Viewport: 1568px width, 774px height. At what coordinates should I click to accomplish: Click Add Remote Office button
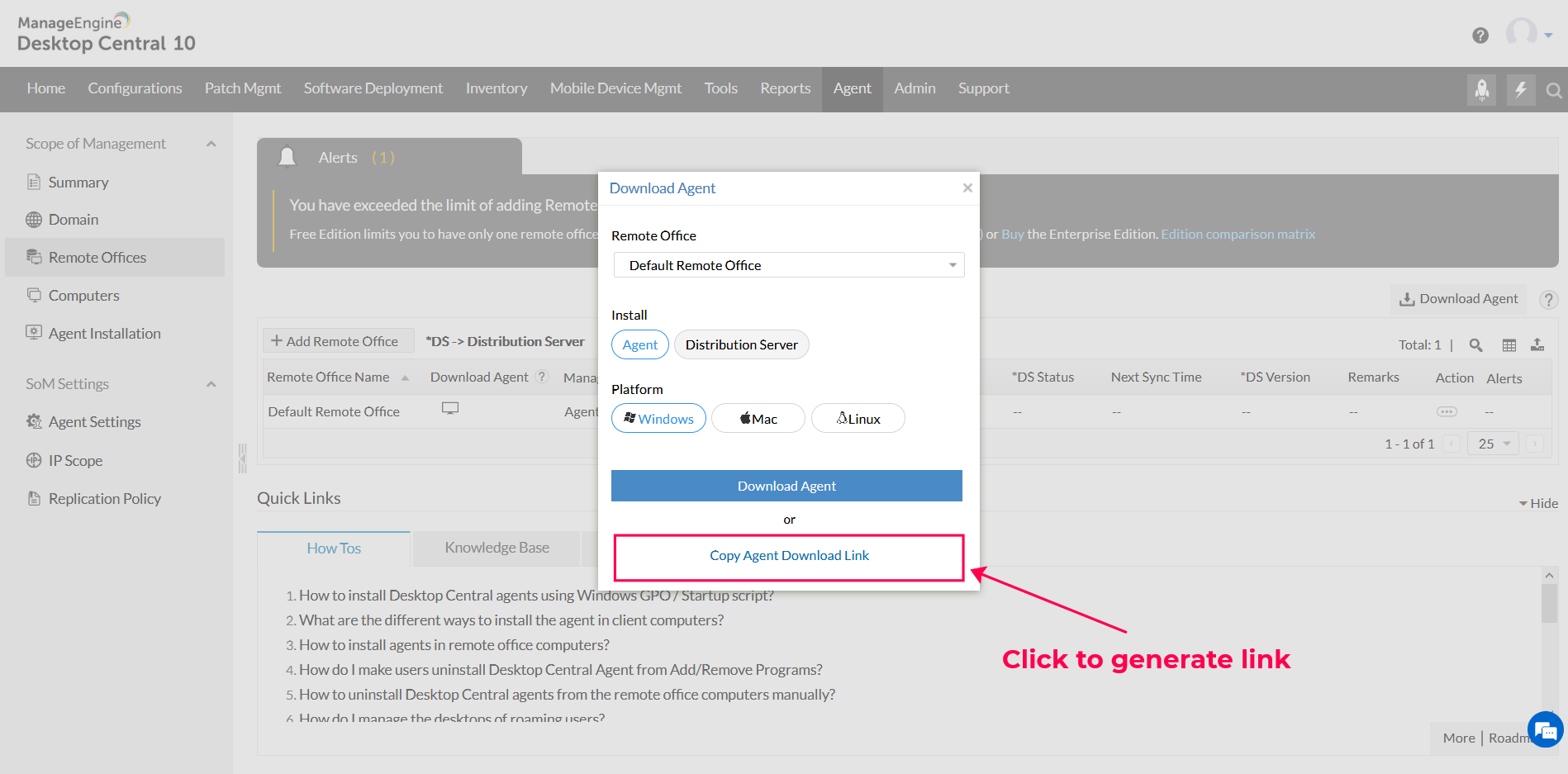pyautogui.click(x=339, y=341)
